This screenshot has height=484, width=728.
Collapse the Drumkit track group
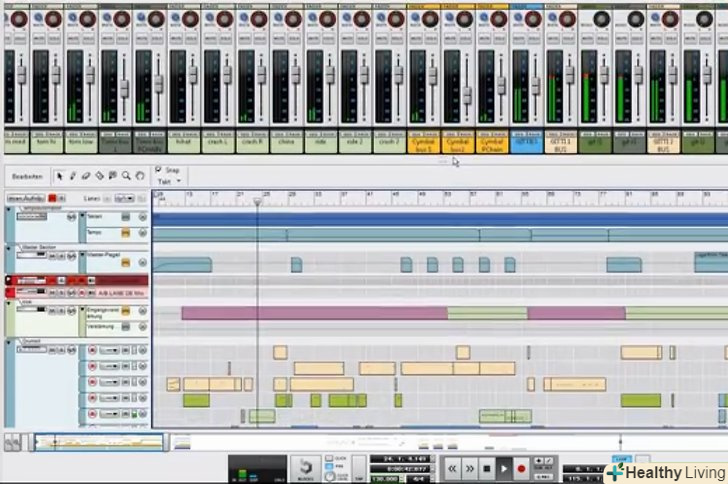[x=10, y=342]
